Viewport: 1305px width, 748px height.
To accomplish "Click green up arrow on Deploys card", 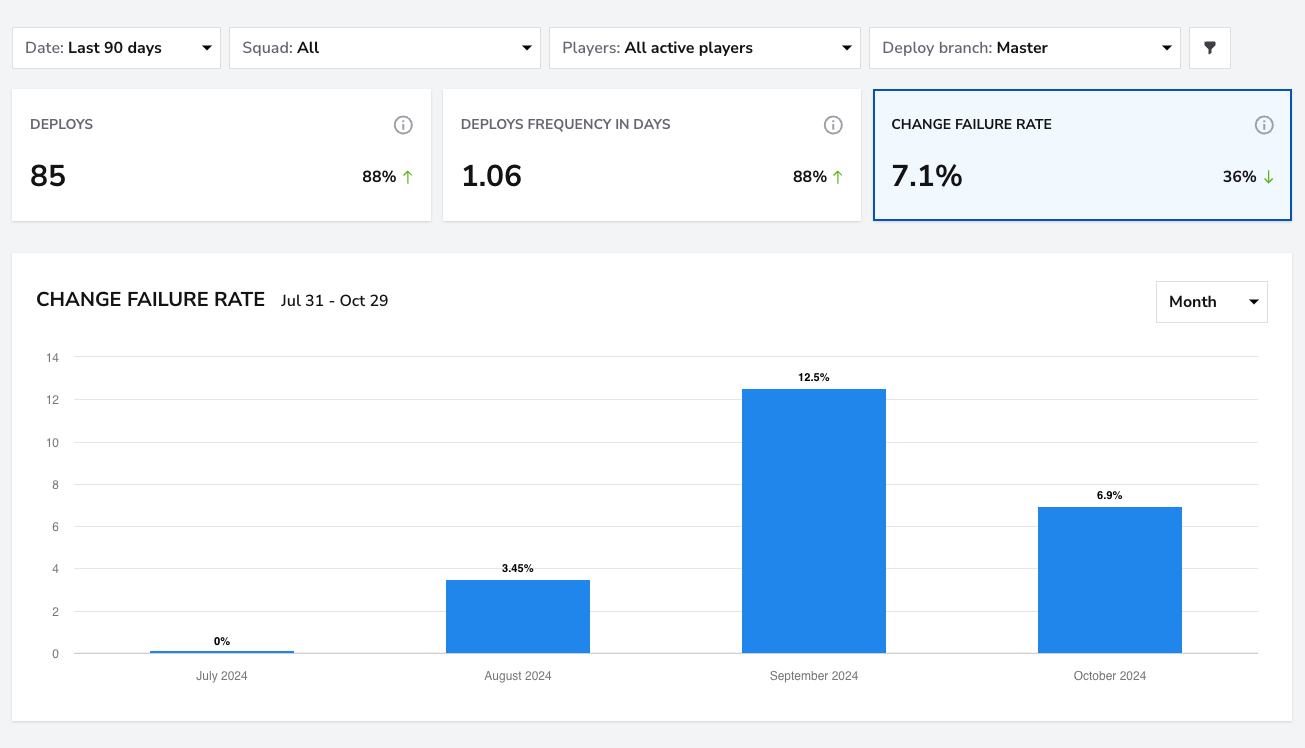I will pyautogui.click(x=407, y=177).
